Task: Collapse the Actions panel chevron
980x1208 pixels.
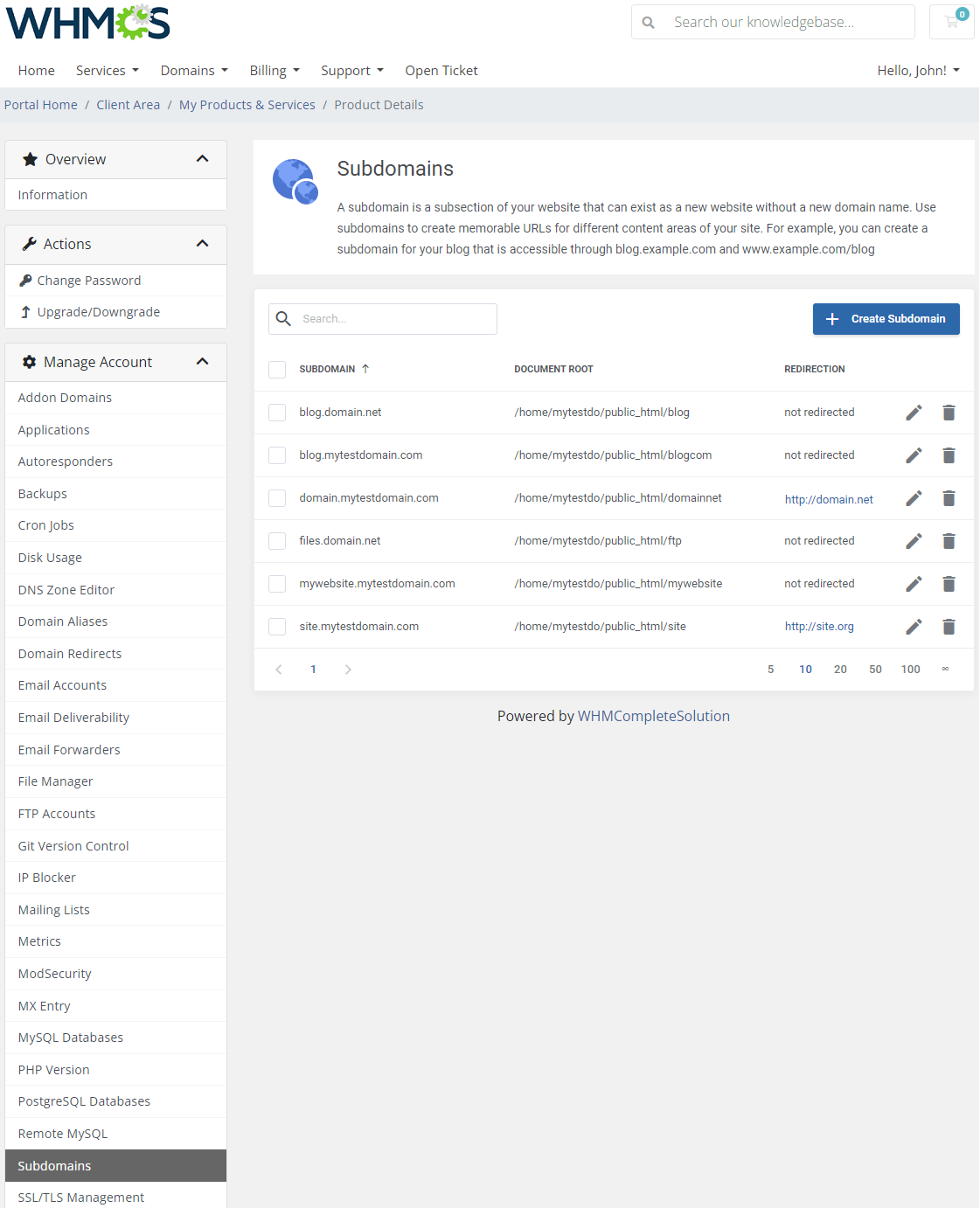Action: pyautogui.click(x=203, y=244)
